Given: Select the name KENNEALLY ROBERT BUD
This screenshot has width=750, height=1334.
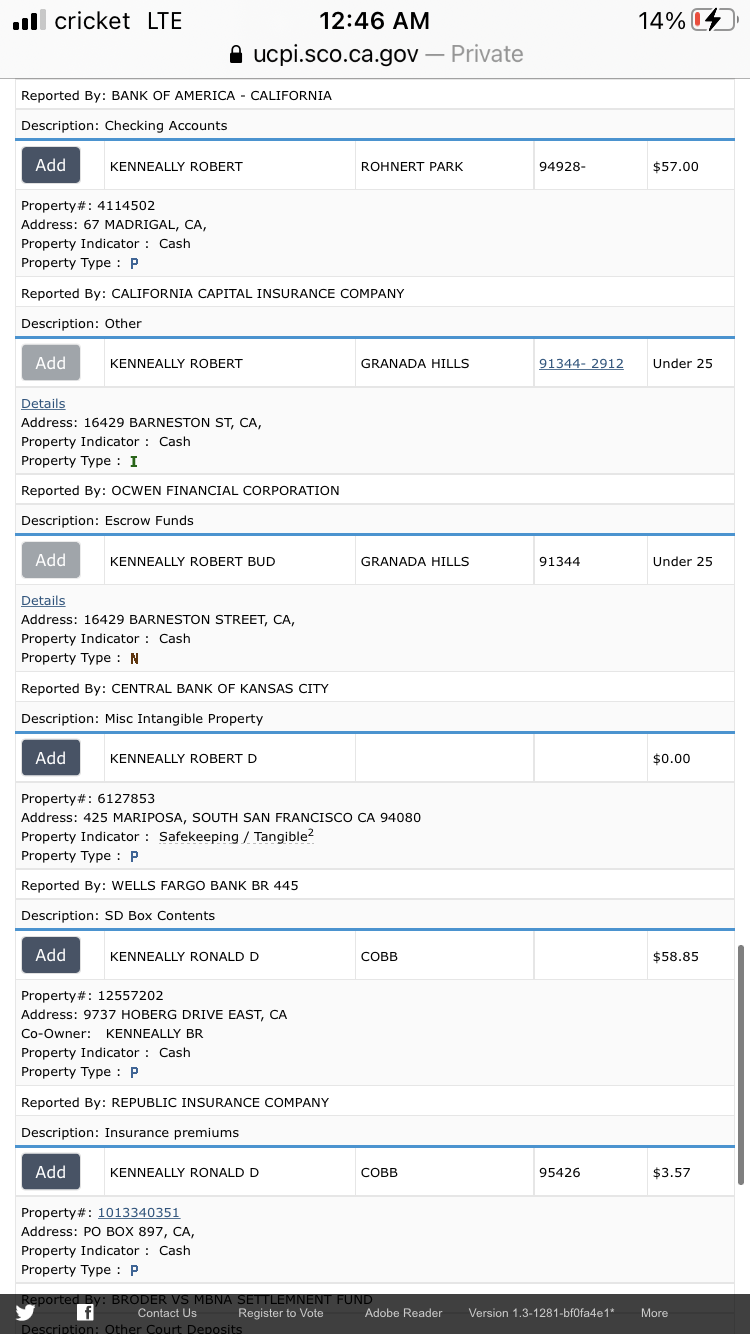Looking at the screenshot, I should click(192, 561).
